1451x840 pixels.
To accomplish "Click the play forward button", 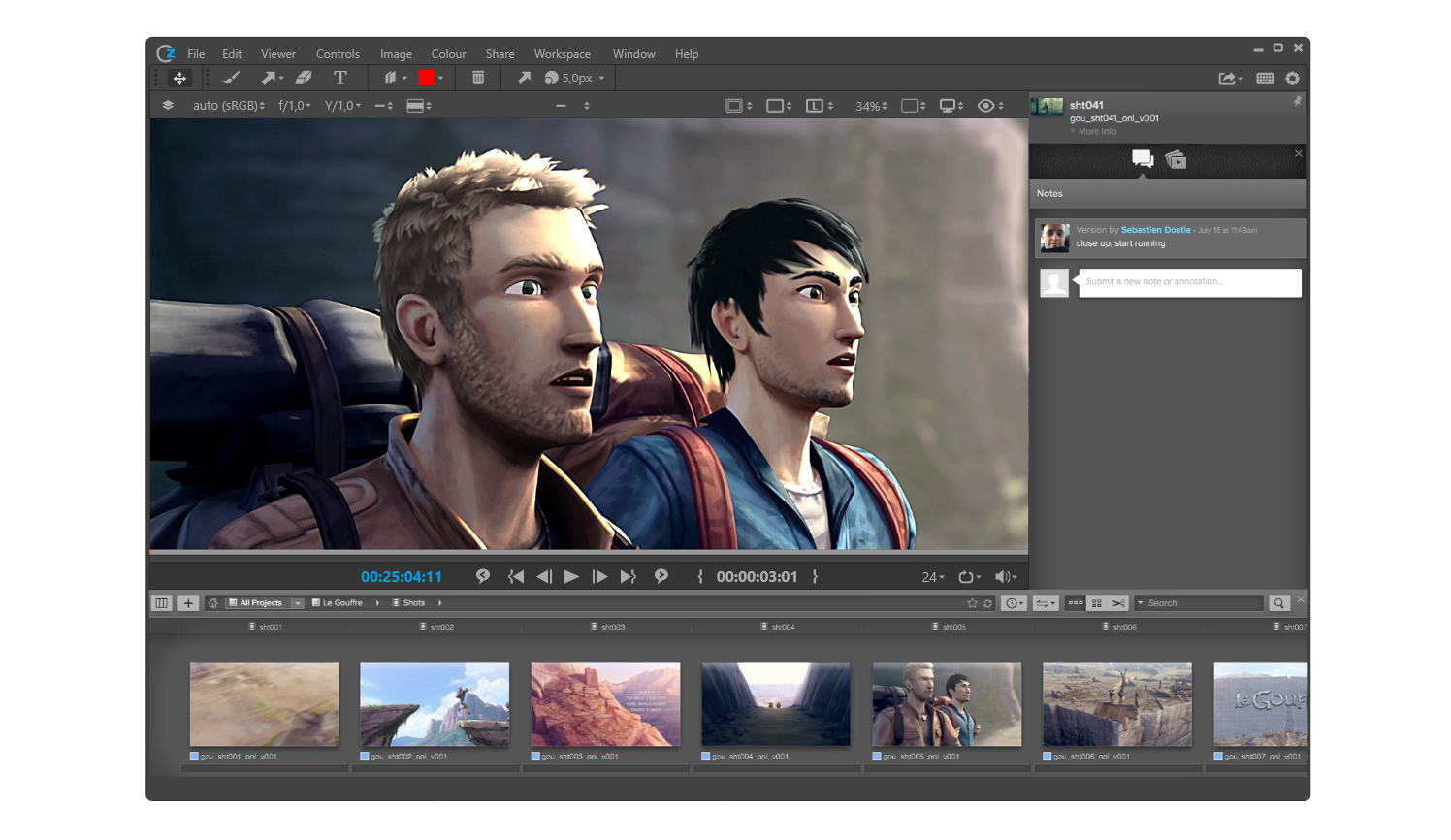I will pos(571,576).
